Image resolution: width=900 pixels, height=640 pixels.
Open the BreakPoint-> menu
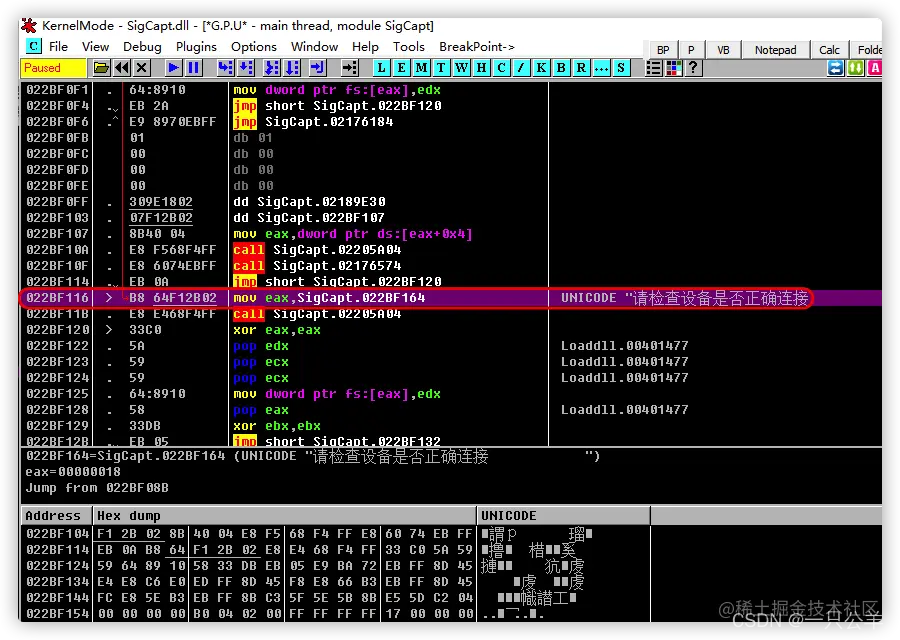point(477,46)
